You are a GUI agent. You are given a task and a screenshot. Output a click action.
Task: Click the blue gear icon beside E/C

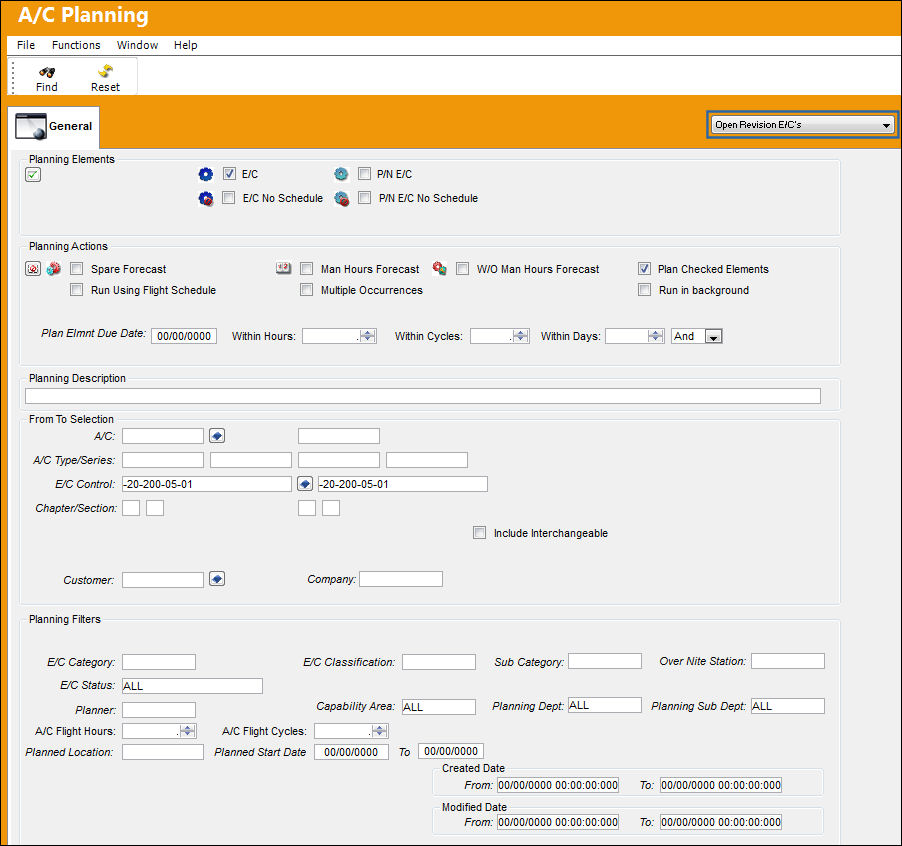(205, 174)
